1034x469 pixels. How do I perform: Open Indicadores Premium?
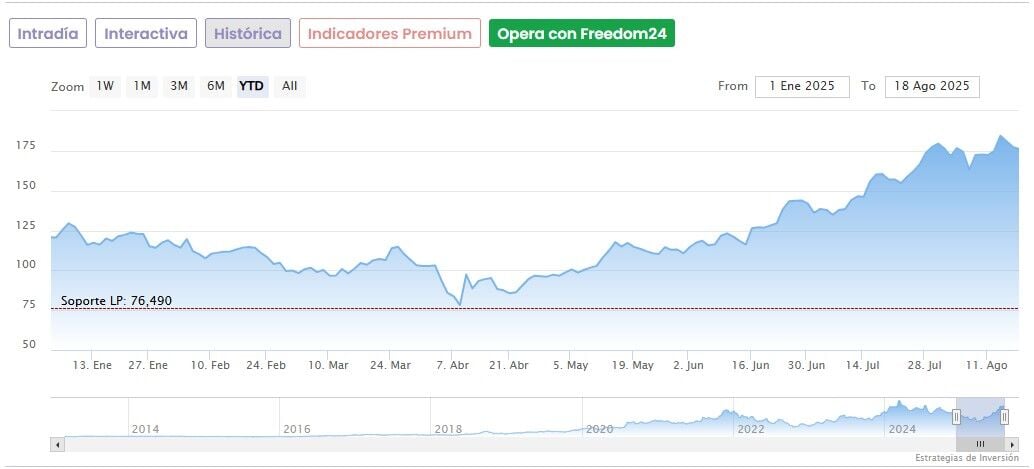389,33
